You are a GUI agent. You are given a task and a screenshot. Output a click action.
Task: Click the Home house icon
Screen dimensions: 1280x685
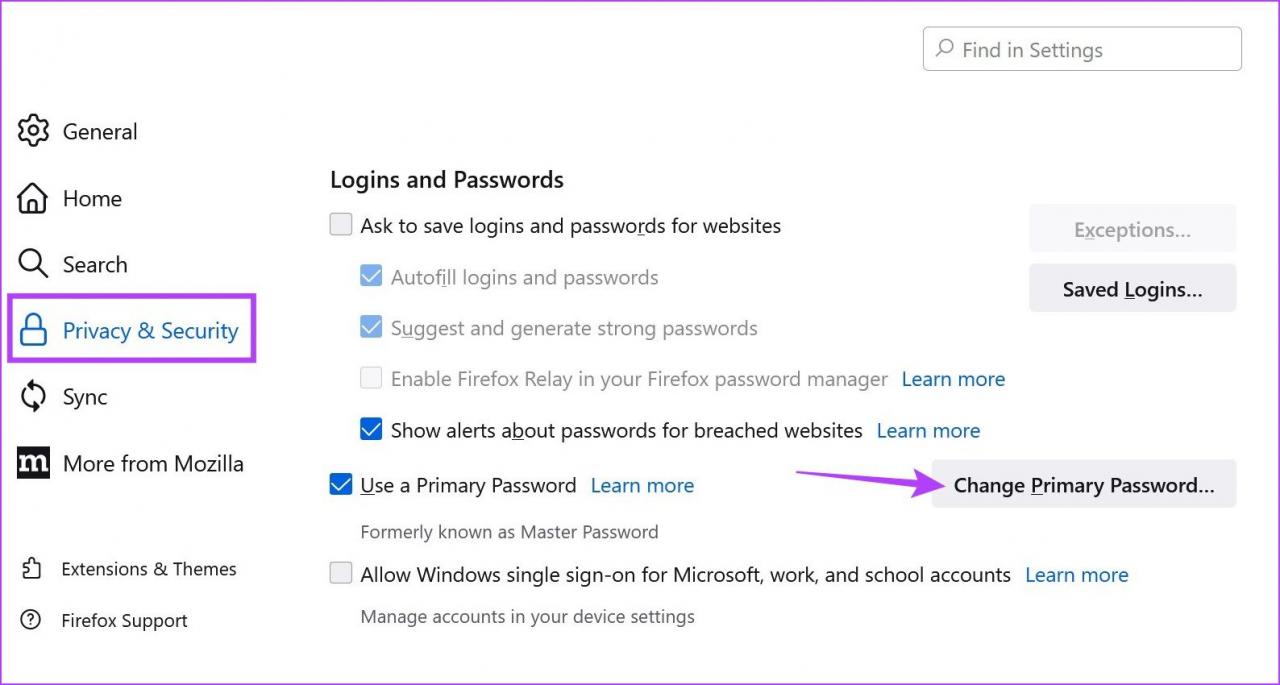[33, 198]
